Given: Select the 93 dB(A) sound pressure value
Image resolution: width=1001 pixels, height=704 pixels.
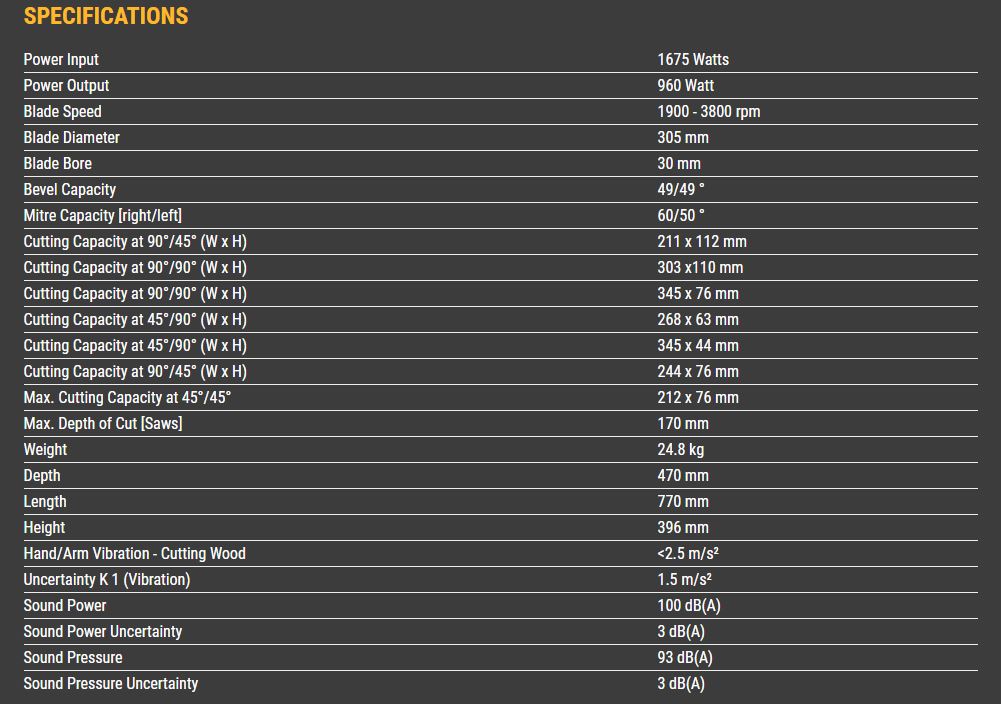Looking at the screenshot, I should point(685,658).
